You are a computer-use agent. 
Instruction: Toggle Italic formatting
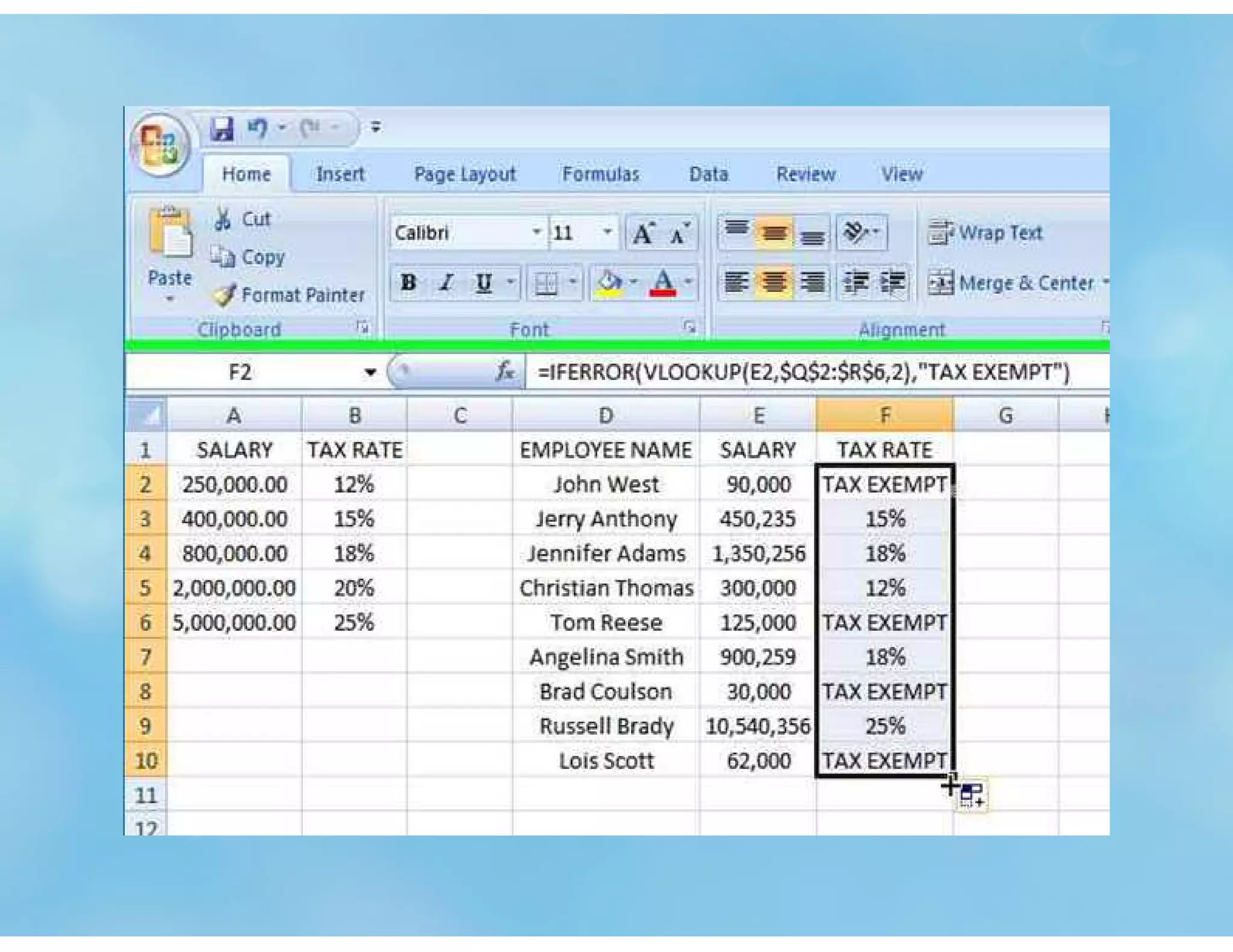(446, 282)
